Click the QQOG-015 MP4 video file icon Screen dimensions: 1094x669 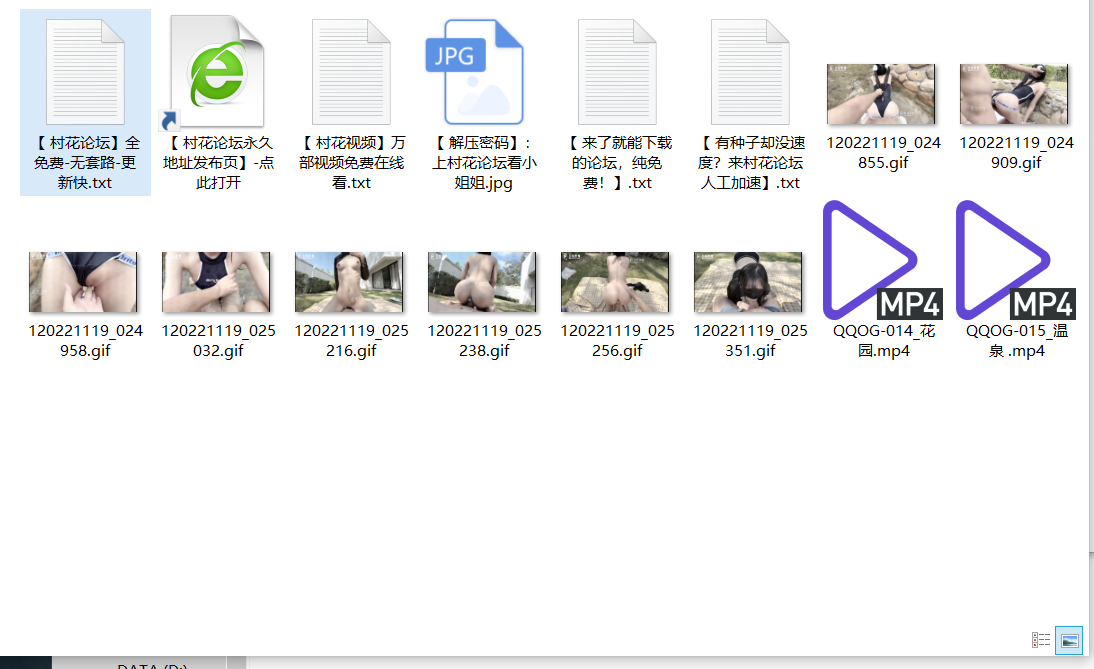tap(1004, 260)
